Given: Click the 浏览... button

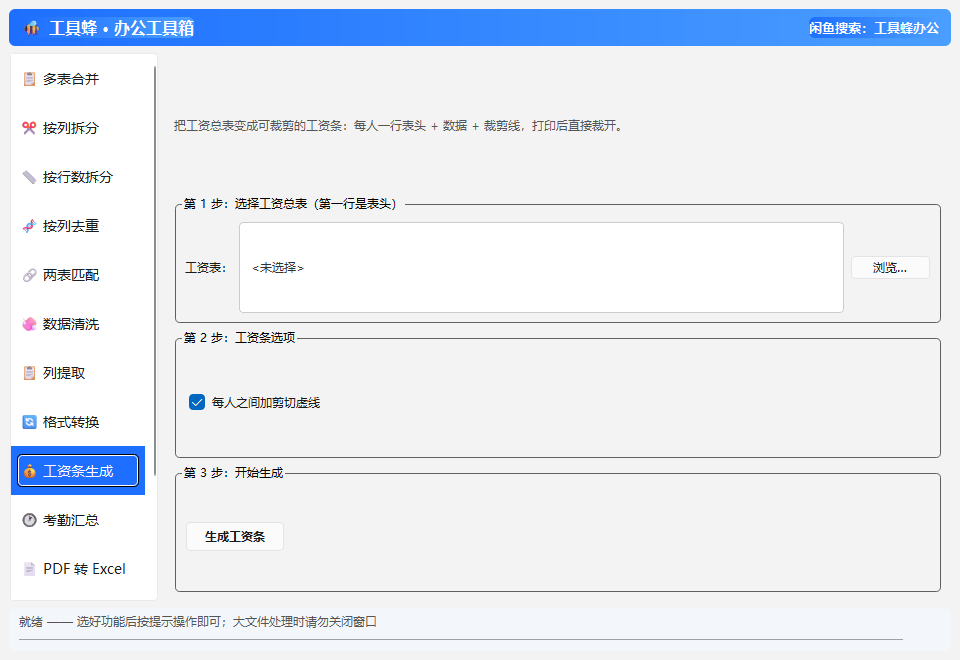Looking at the screenshot, I should coord(890,268).
